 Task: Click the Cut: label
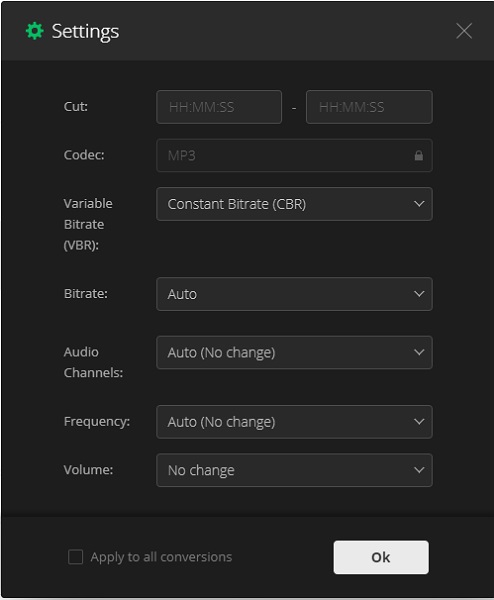[x=76, y=106]
